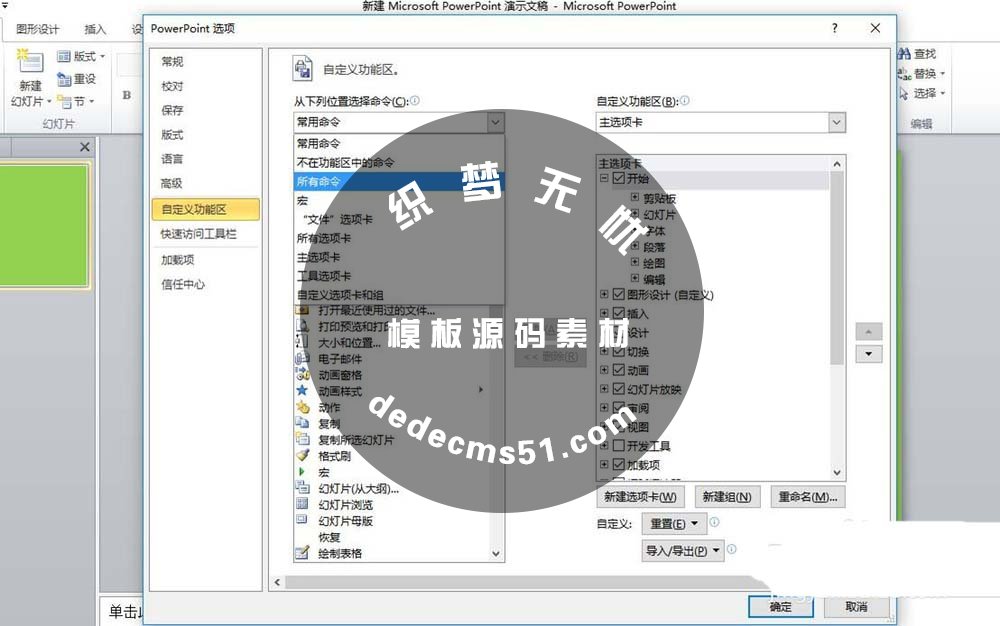Switch to the 图形设计 ribbon tab
Screen dimensions: 1000x626
point(37,30)
